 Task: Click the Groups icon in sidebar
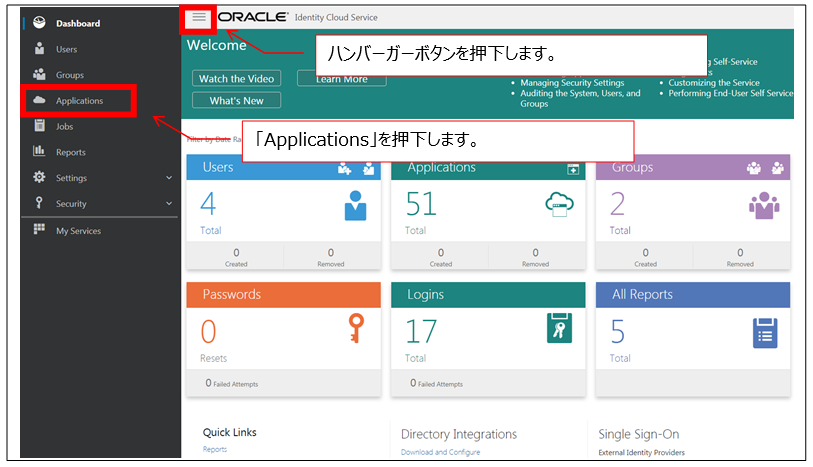click(39, 74)
